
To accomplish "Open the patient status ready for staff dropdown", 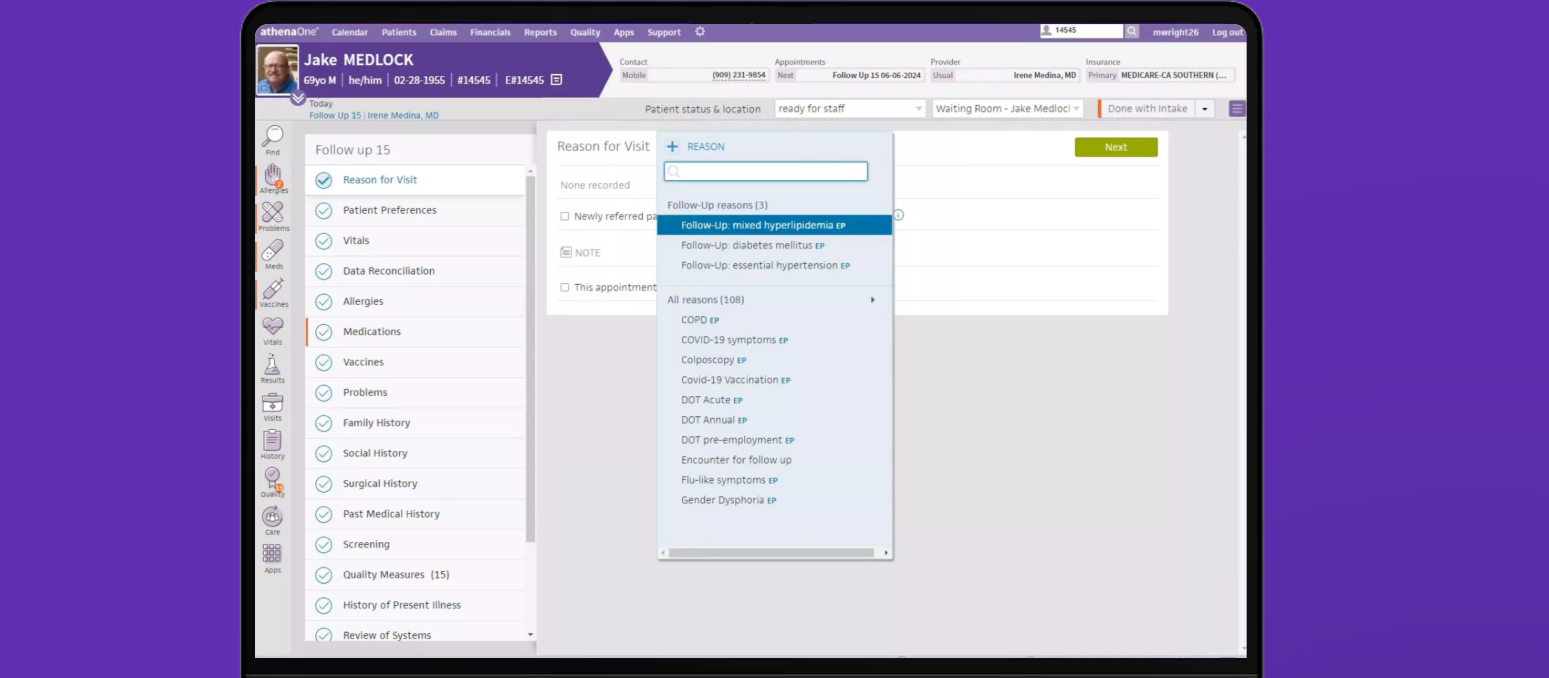I will tap(849, 109).
